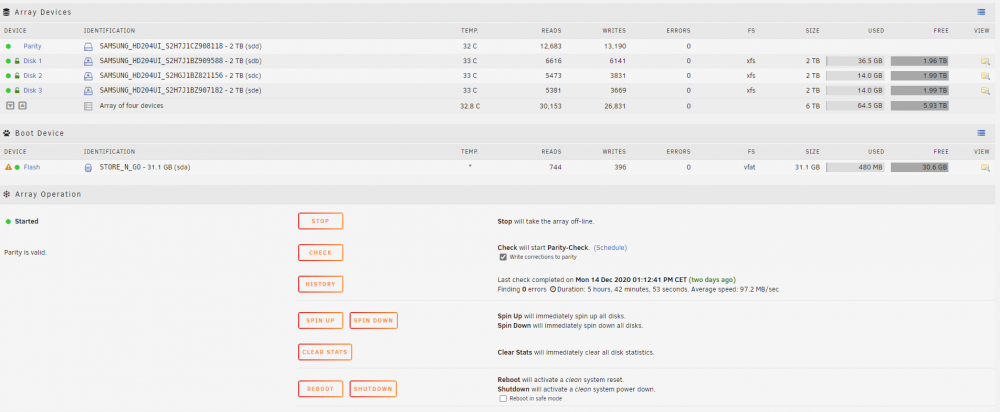
Task: Toggle Array Devices list view icon
Action: coord(982,12)
